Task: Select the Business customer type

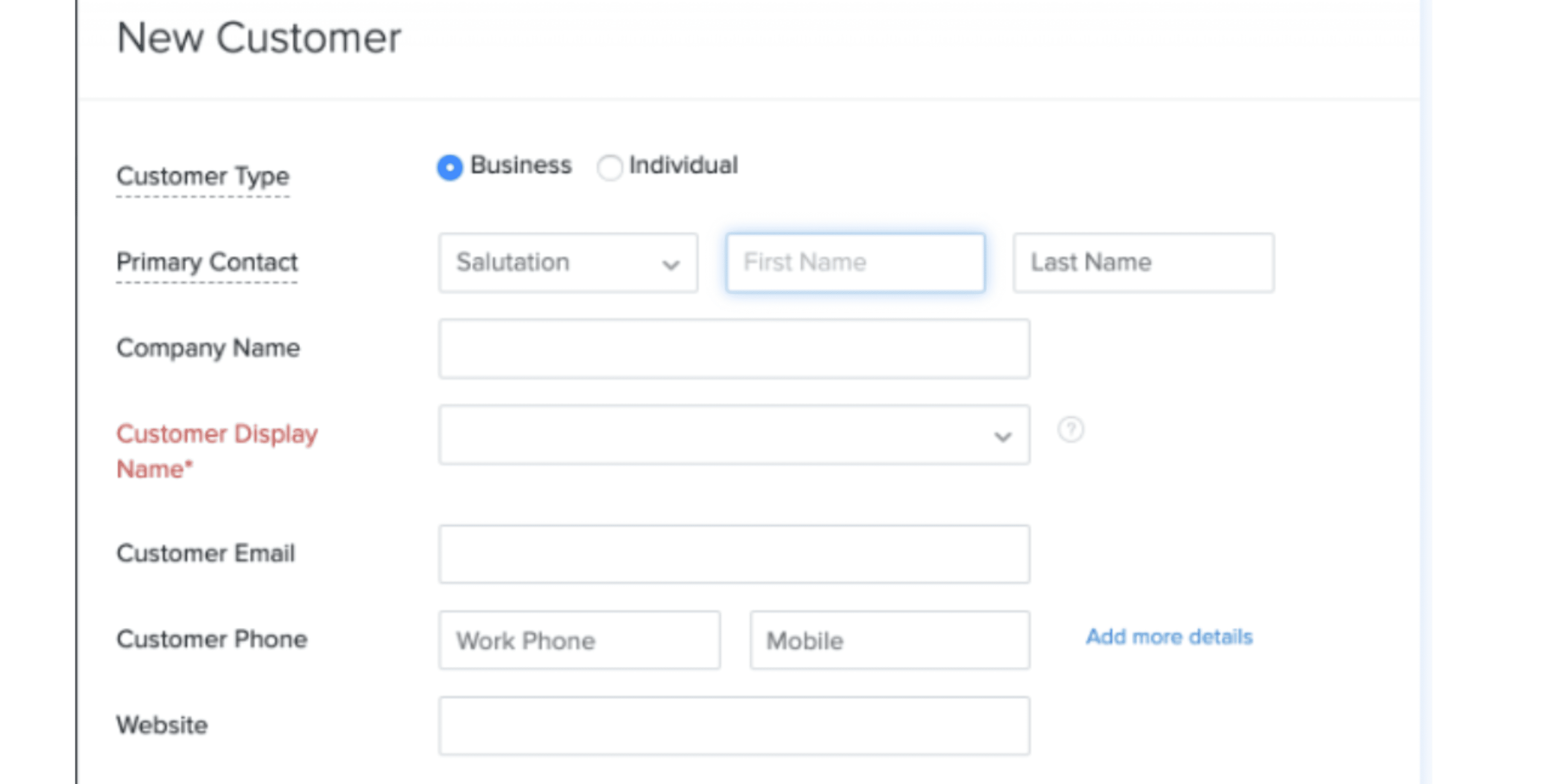Action: tap(450, 167)
